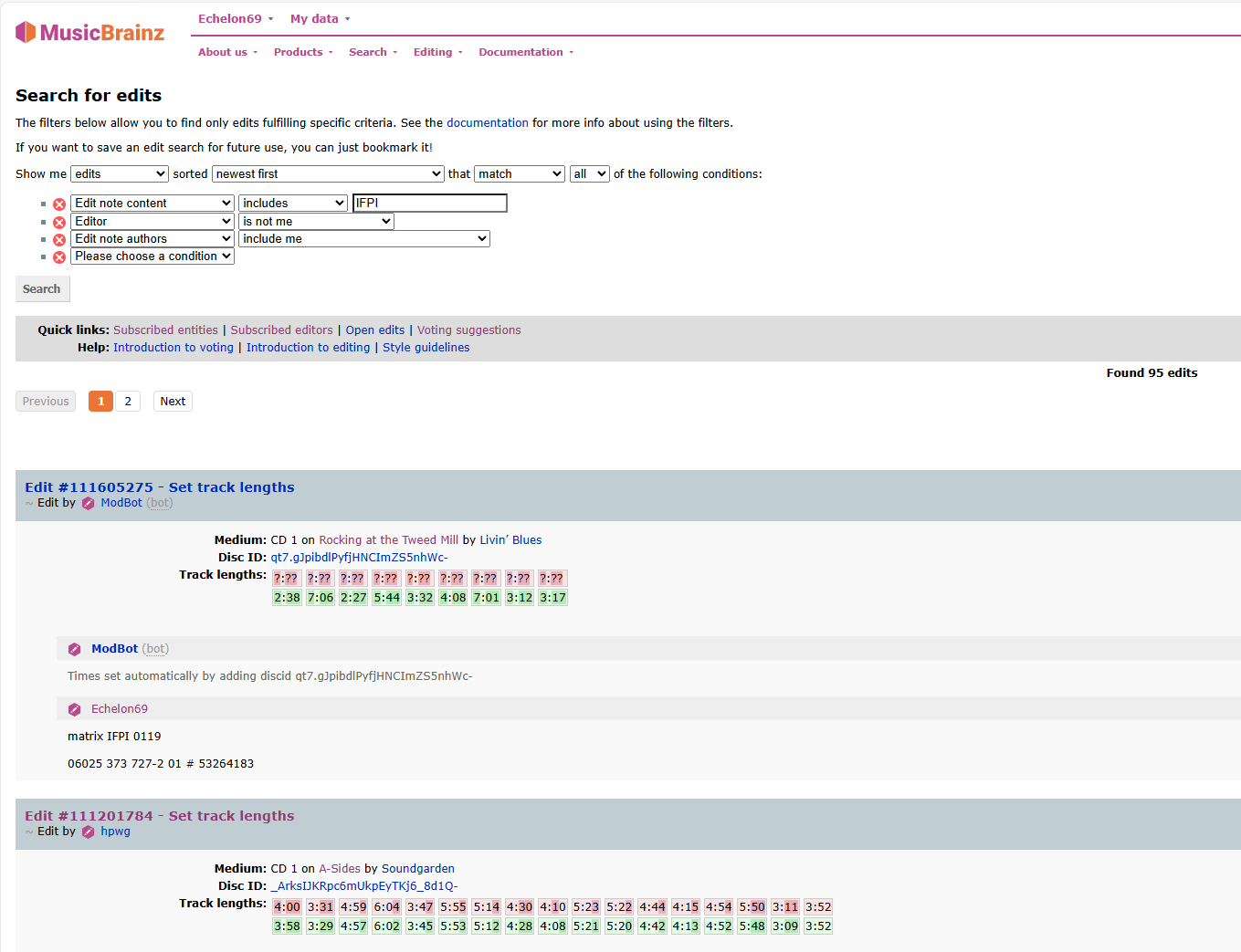Open the is not me dropdown
Image resolution: width=1241 pixels, height=952 pixels.
click(316, 221)
